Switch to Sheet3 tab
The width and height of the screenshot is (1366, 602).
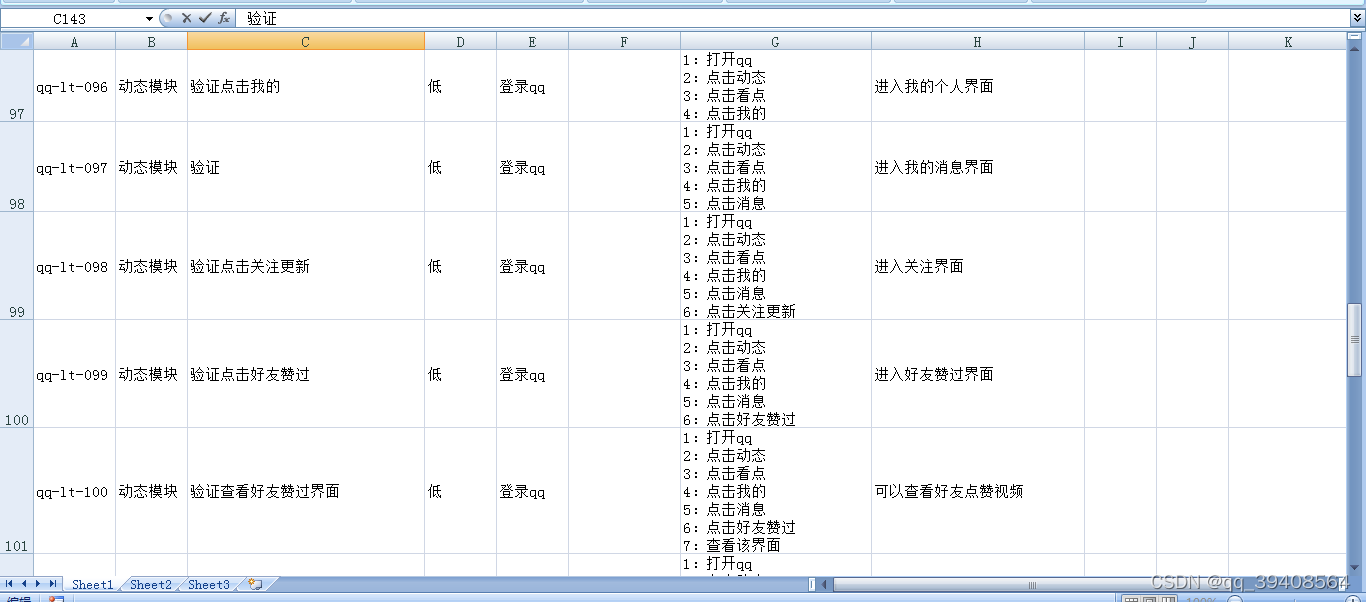click(209, 585)
